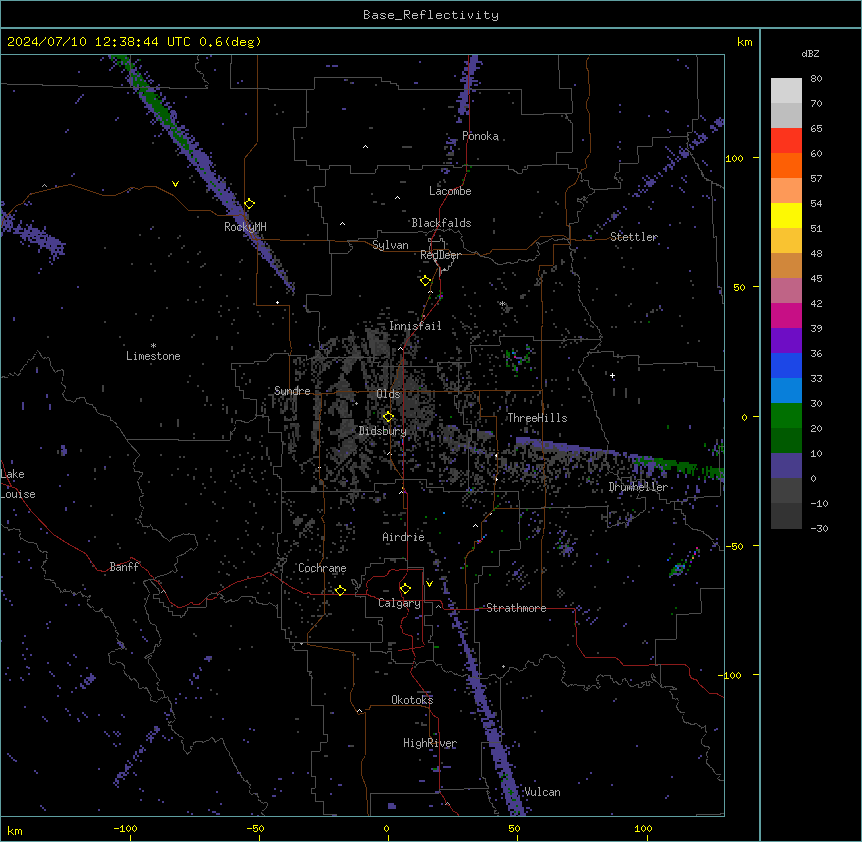This screenshot has width=862, height=842.
Task: Click the RedDeer city label
Action: 440,255
